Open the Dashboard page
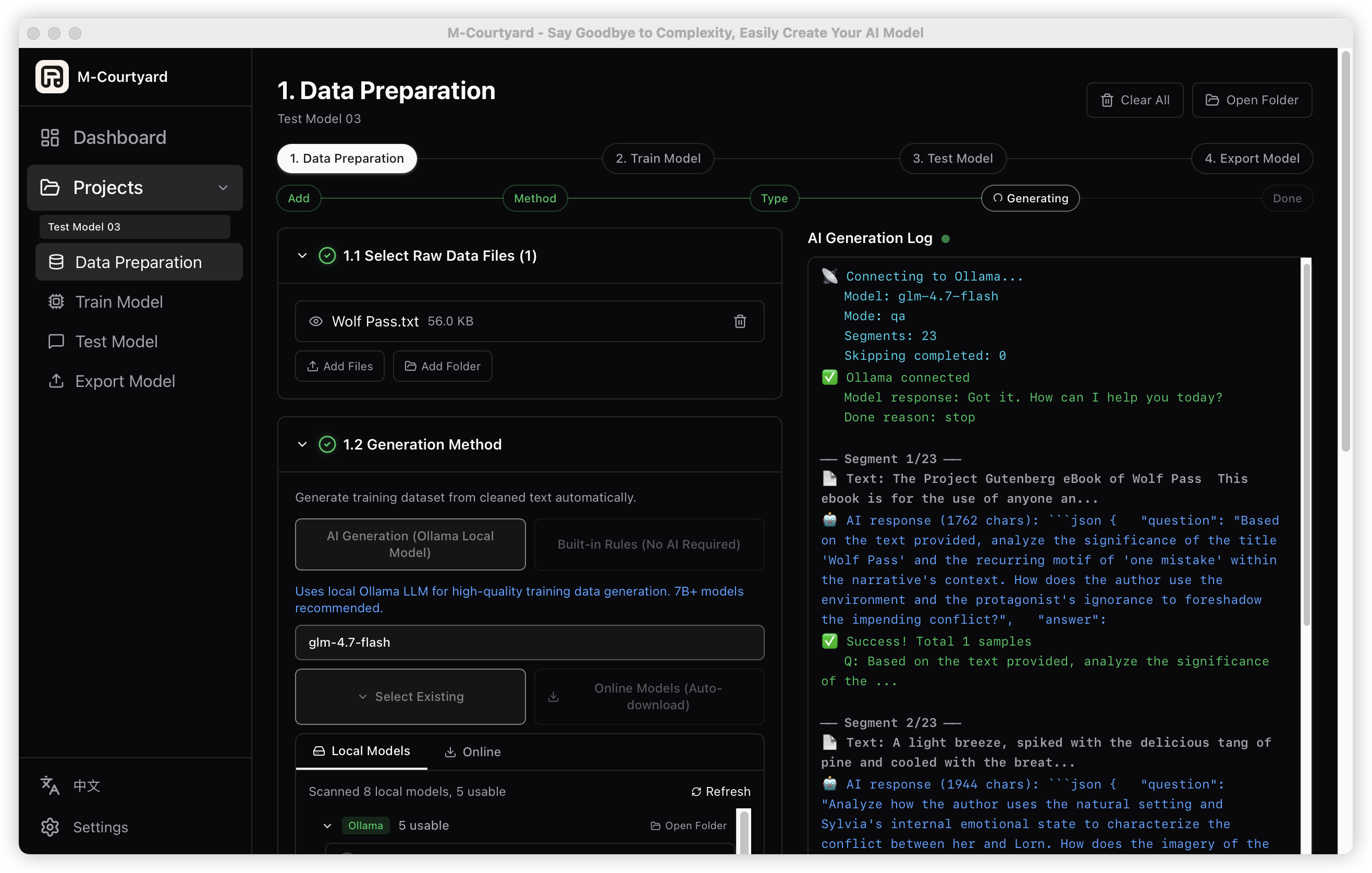1372x873 pixels. [119, 137]
